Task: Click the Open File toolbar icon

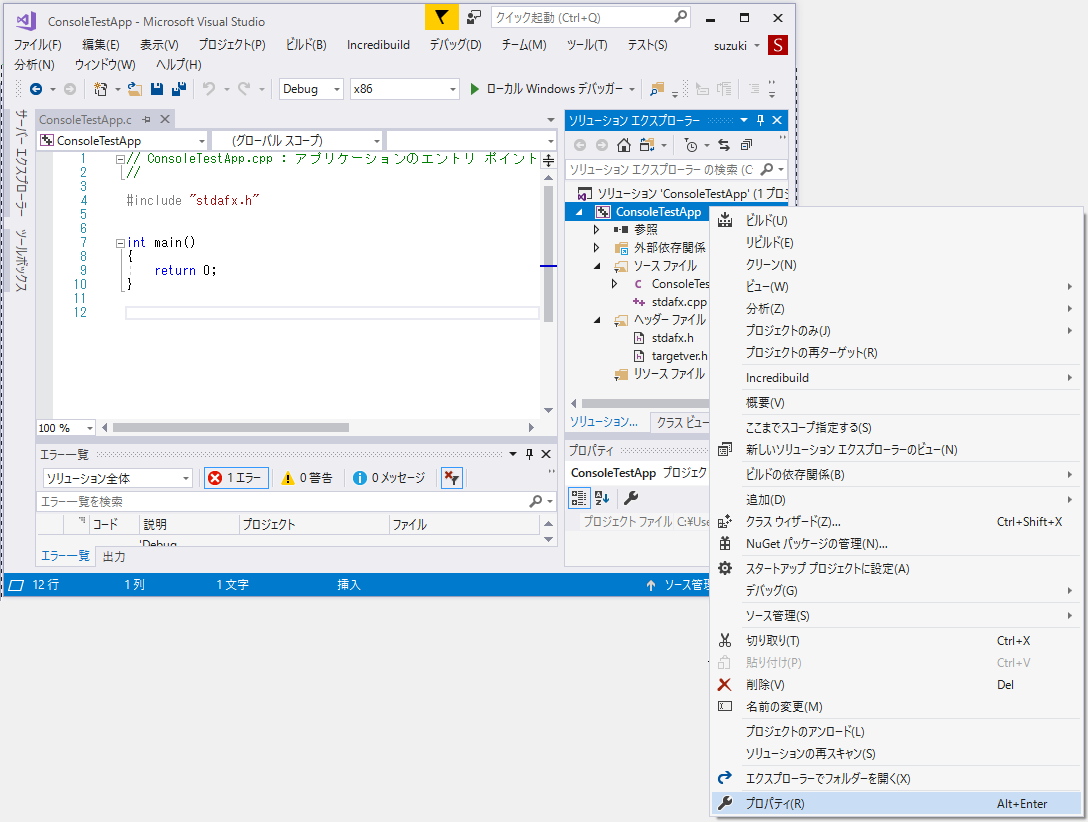Action: point(135,89)
